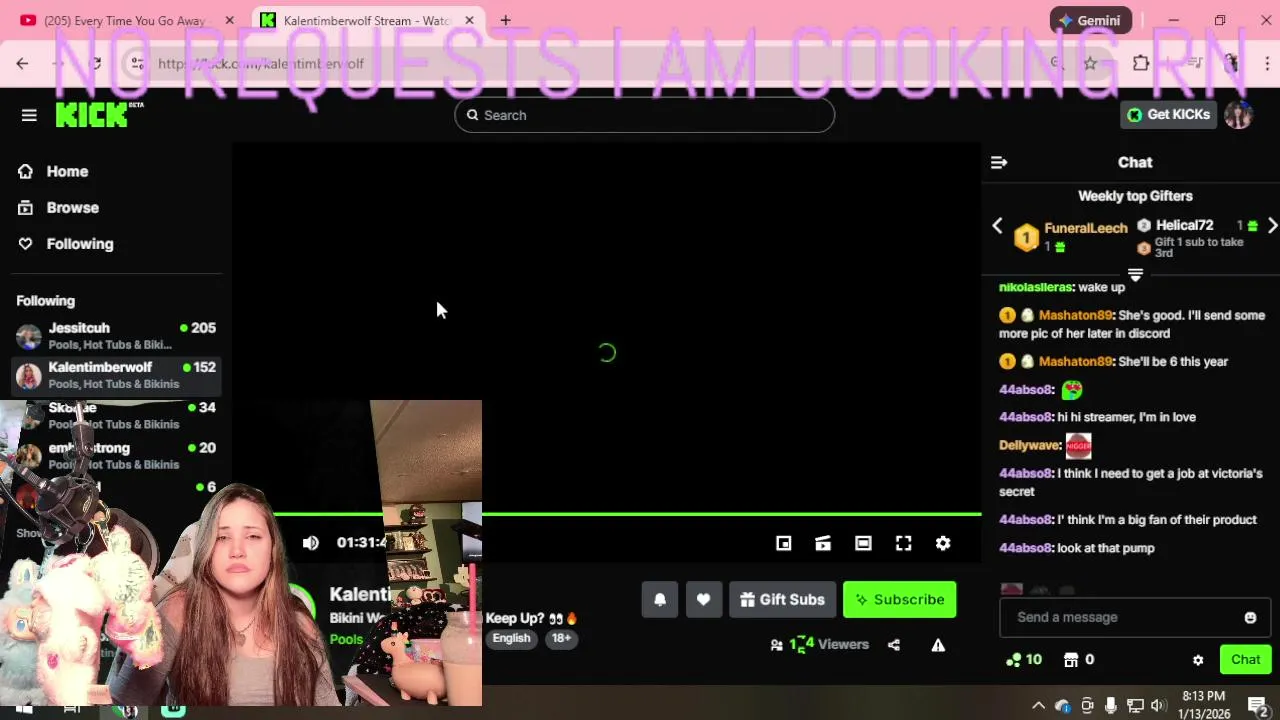Viewport: 1280px width, 720px height.
Task: Open the Kick hamburger menu
Action: (x=29, y=115)
